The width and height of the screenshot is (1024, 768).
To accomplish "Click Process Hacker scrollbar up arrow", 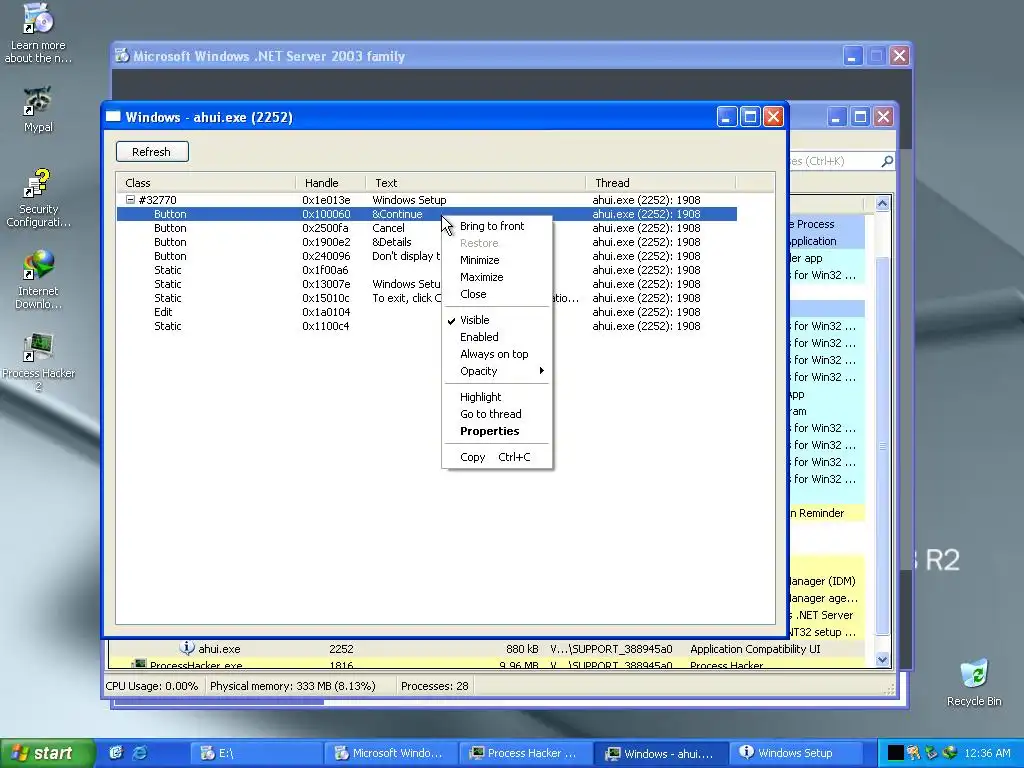I will point(882,204).
